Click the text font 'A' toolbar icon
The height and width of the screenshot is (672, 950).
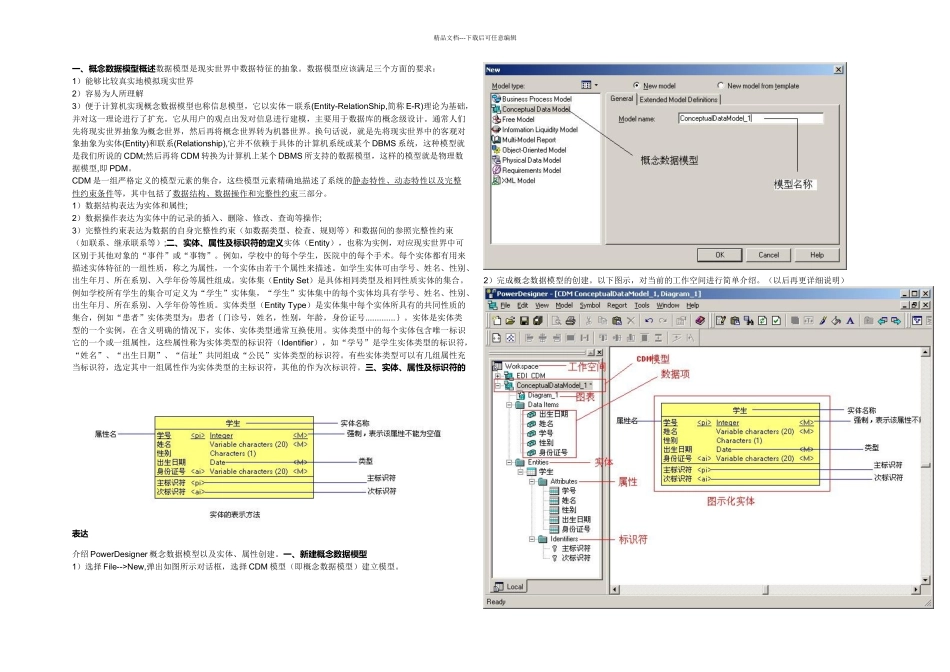click(850, 321)
